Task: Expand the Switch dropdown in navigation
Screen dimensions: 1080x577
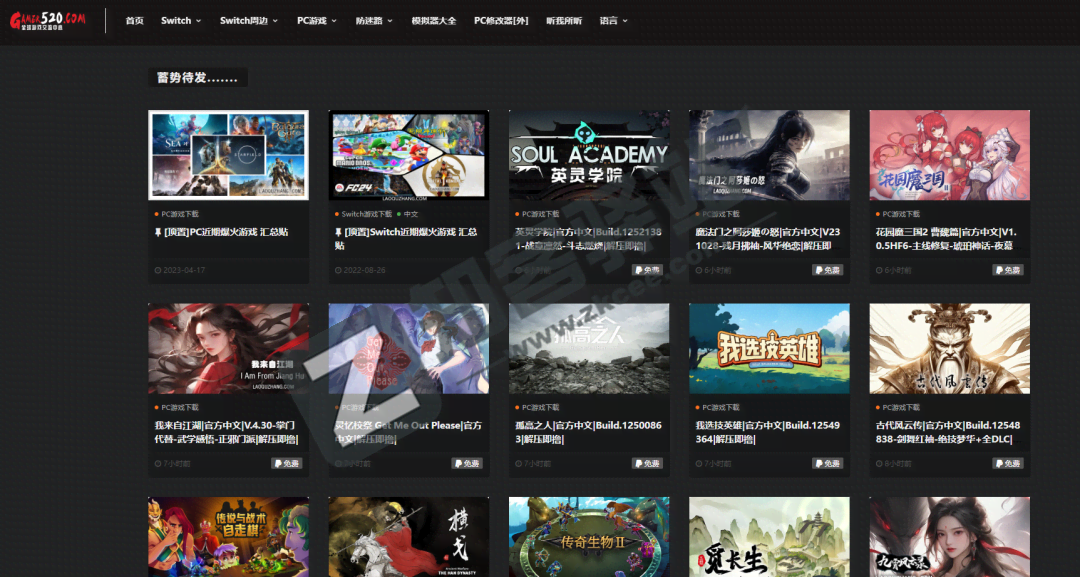Action: pyautogui.click(x=180, y=21)
